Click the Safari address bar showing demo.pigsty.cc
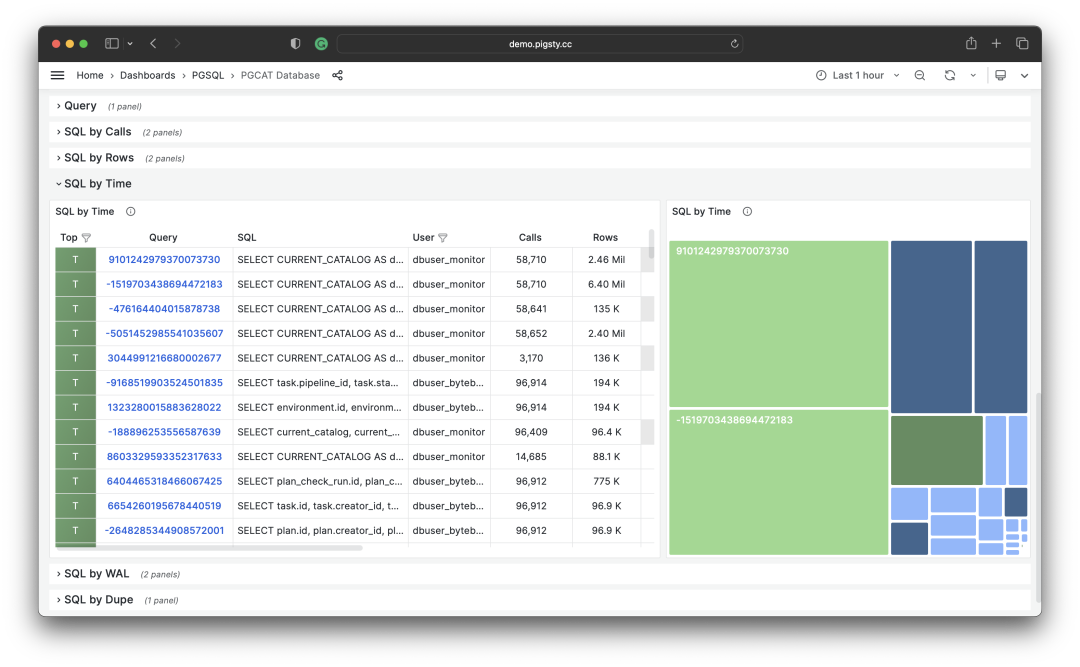This screenshot has width=1080, height=667. pos(540,44)
